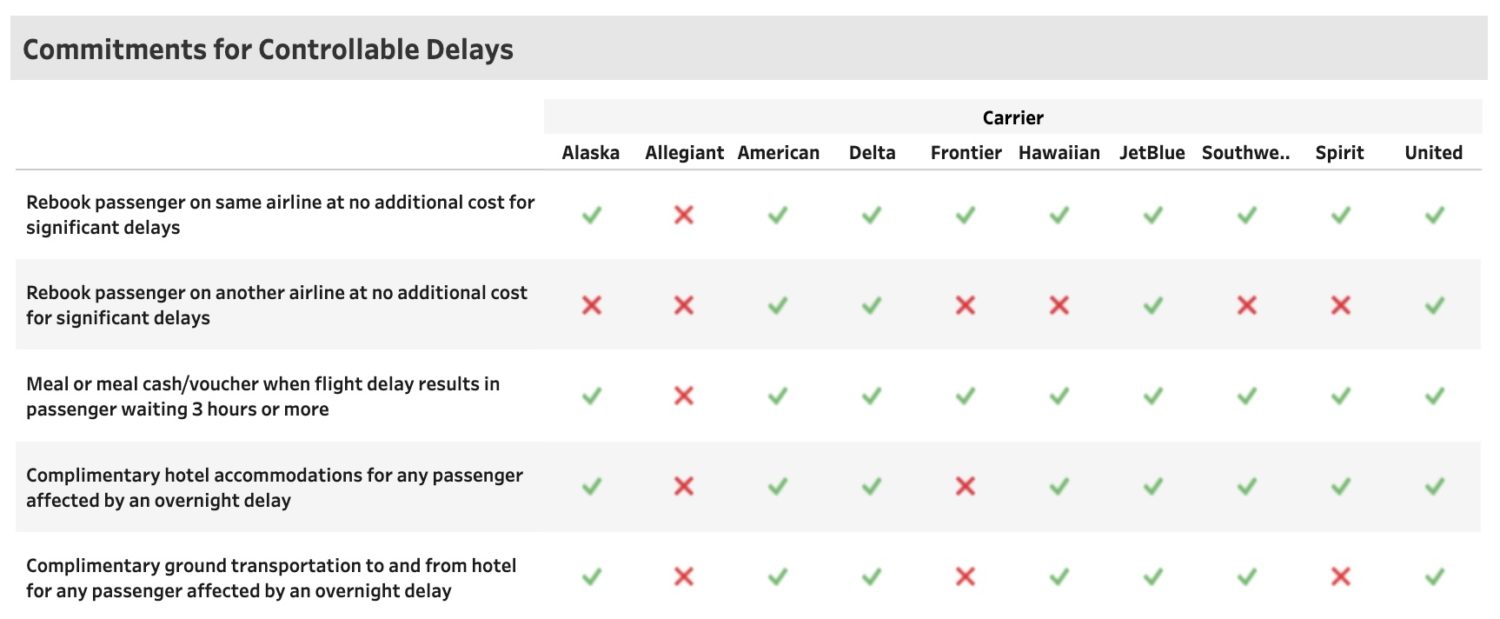
Task: Click Spirit's red X for ground transportation
Action: pyautogui.click(x=1341, y=577)
